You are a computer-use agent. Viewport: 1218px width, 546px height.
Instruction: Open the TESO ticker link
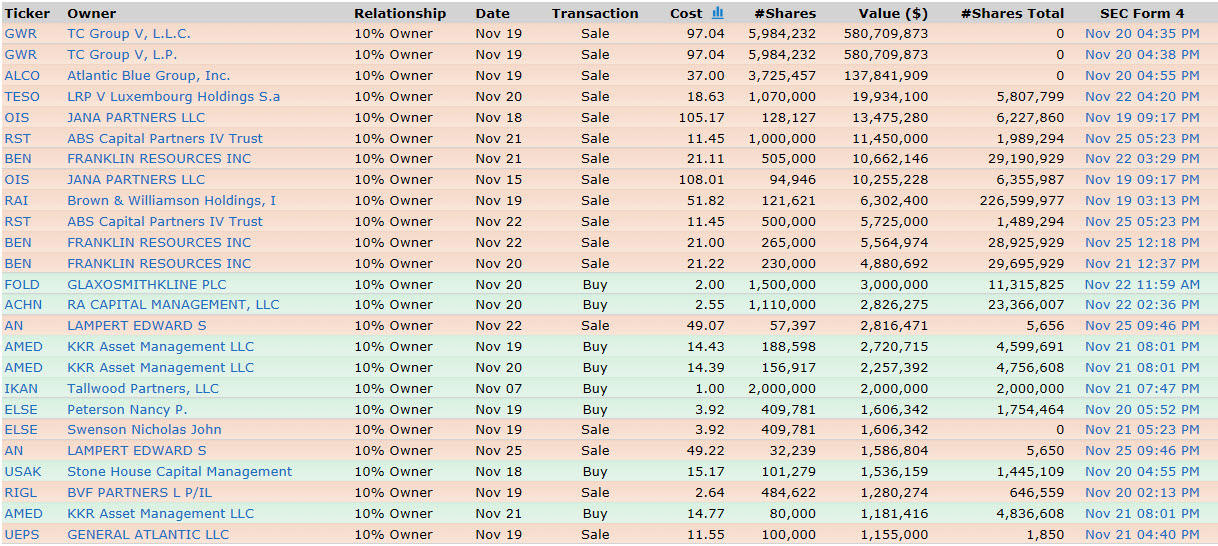(x=22, y=97)
